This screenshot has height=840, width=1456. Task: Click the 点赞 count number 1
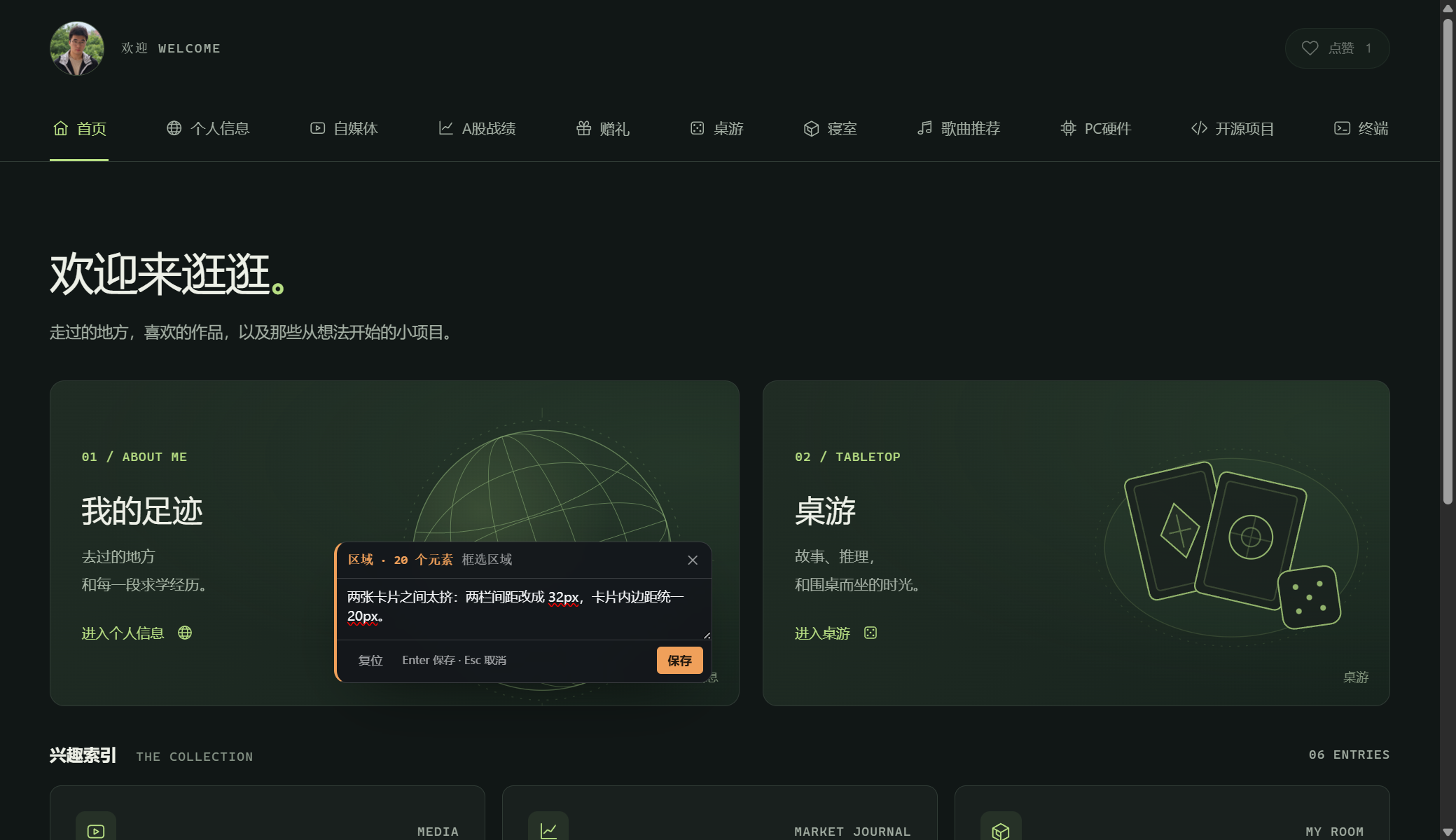tap(1368, 48)
